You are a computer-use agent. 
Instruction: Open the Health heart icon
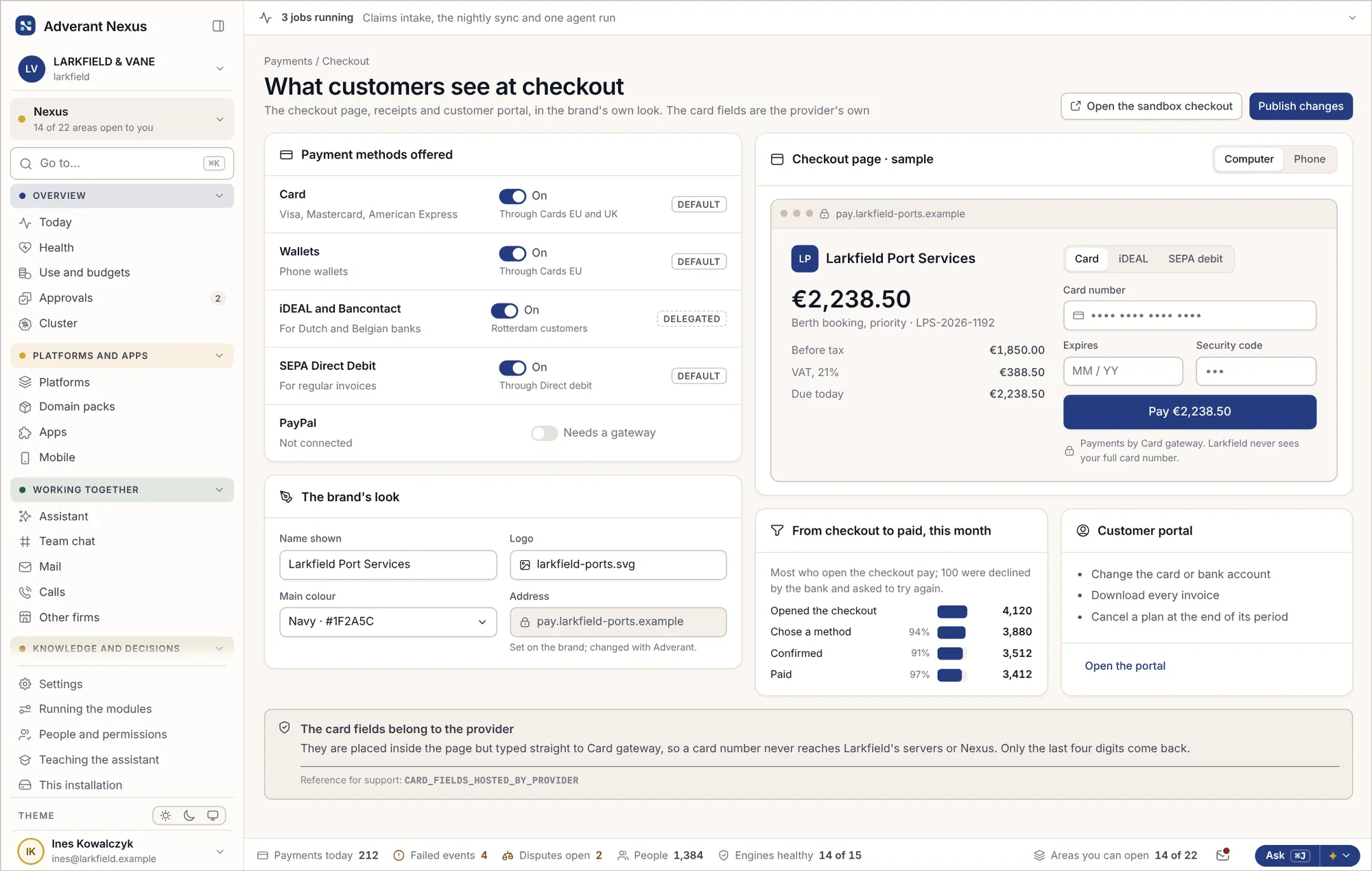pyautogui.click(x=25, y=248)
